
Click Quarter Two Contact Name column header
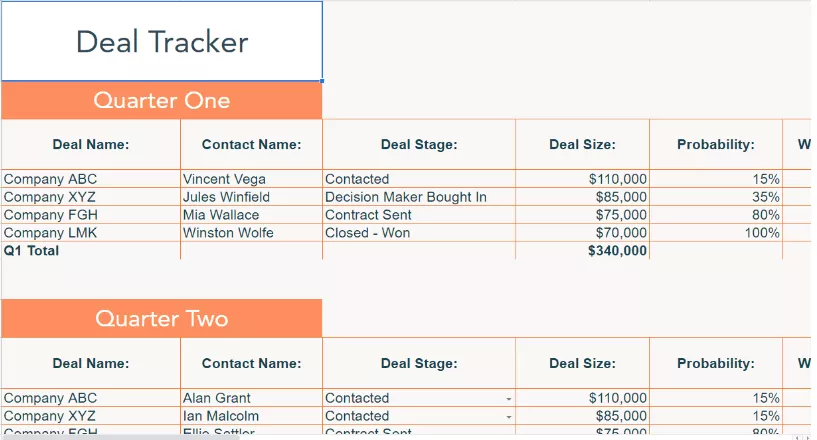252,363
